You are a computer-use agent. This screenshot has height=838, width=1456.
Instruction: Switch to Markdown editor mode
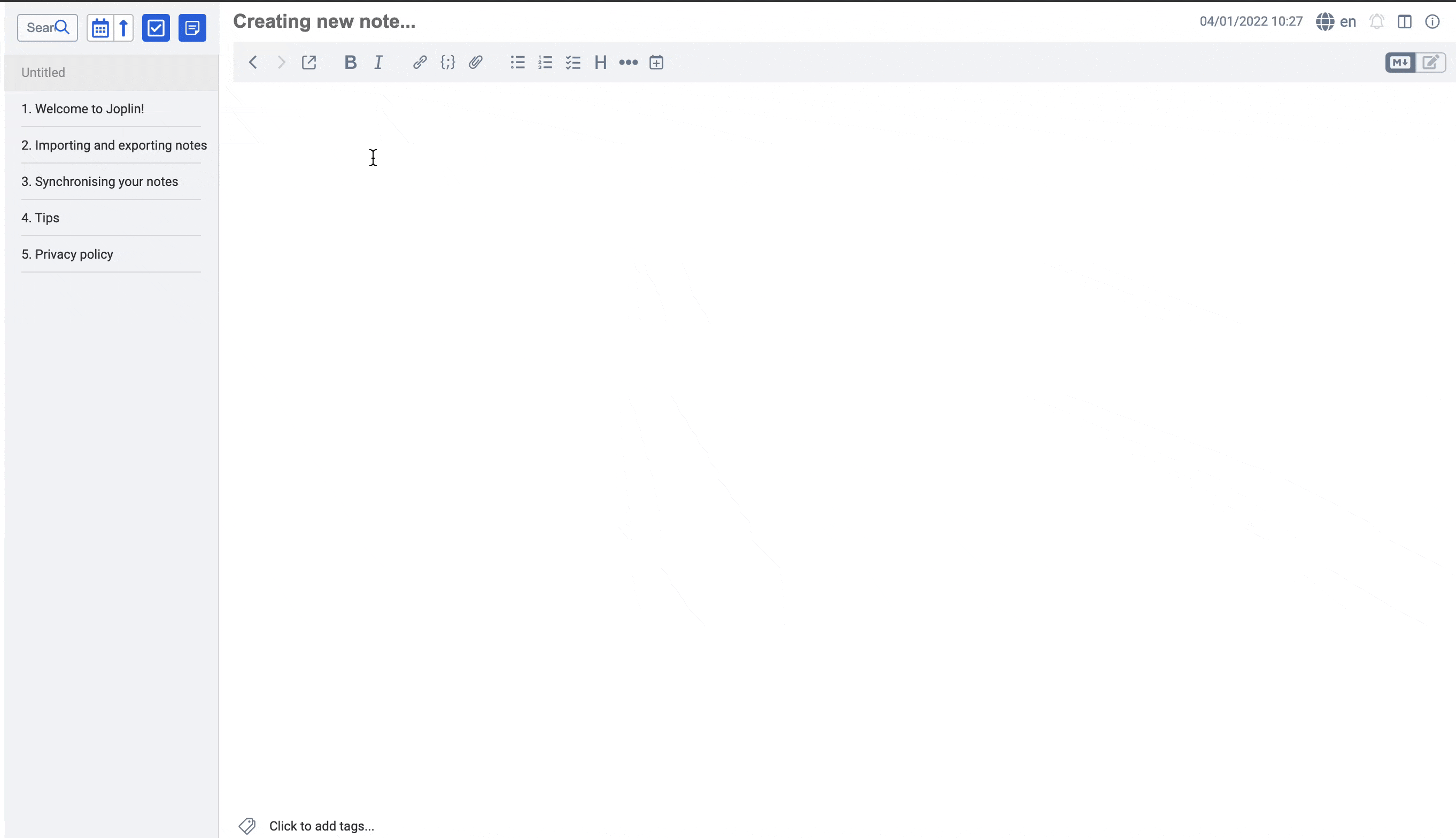point(1399,62)
